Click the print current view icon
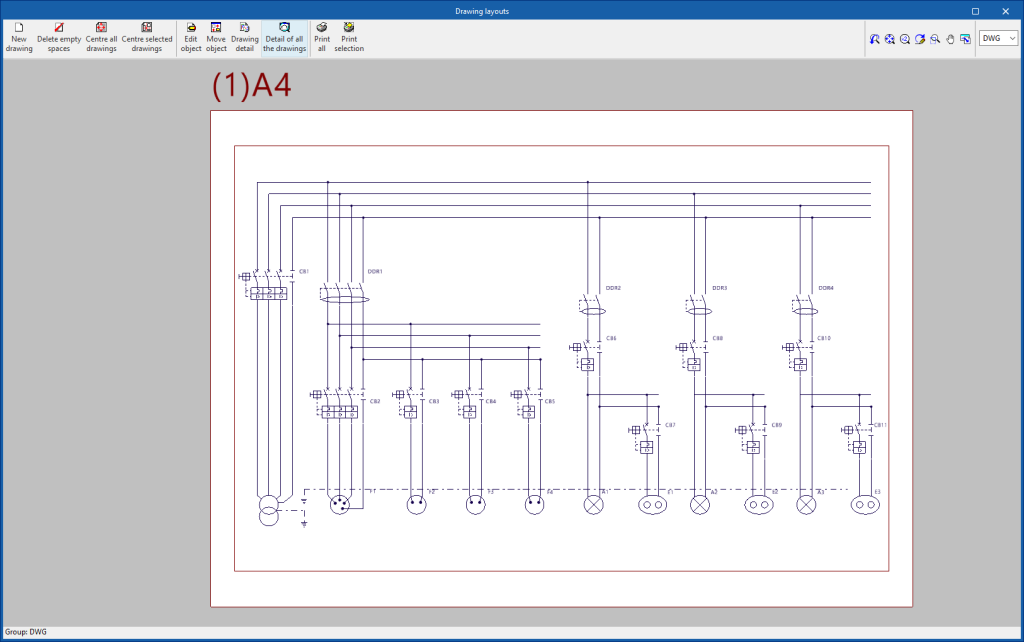The height and width of the screenshot is (642, 1024). click(x=965, y=39)
